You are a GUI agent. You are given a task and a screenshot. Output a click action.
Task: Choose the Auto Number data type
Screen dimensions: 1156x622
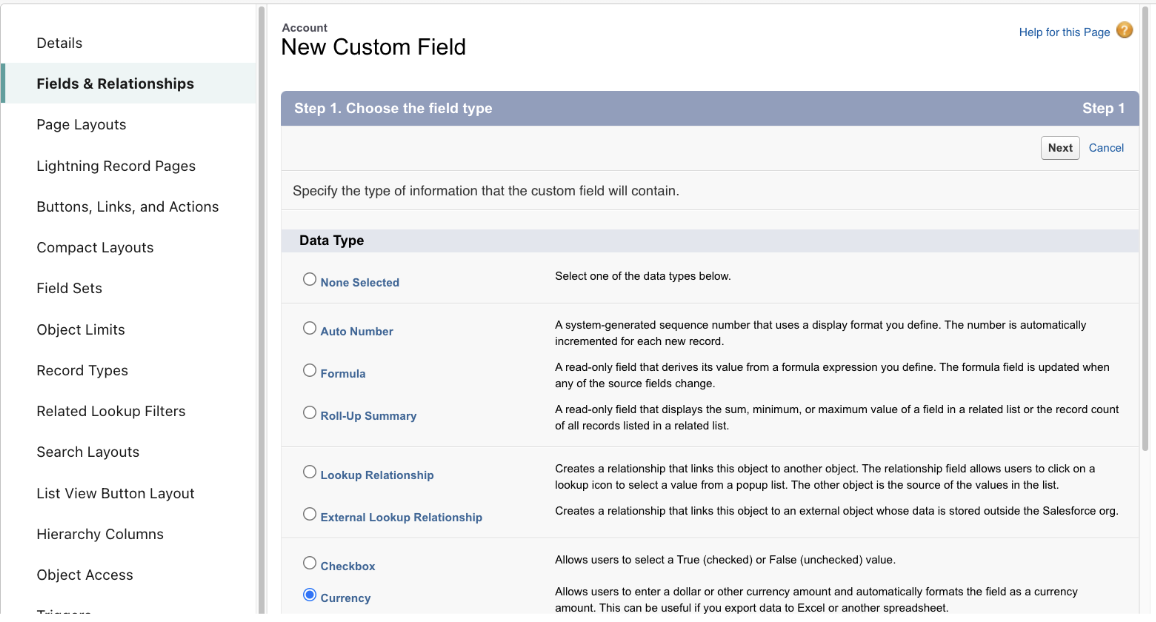pyautogui.click(x=310, y=329)
